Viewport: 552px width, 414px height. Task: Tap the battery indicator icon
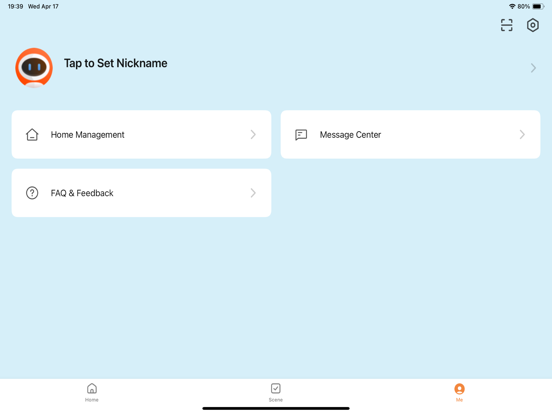[x=538, y=6]
